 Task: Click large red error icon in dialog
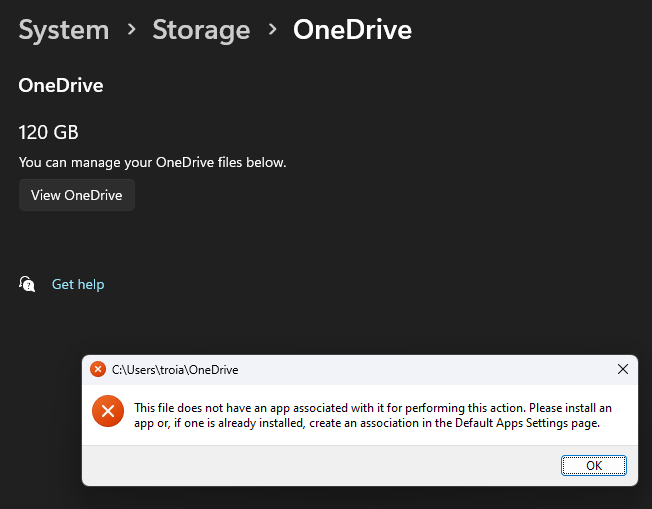coord(108,412)
